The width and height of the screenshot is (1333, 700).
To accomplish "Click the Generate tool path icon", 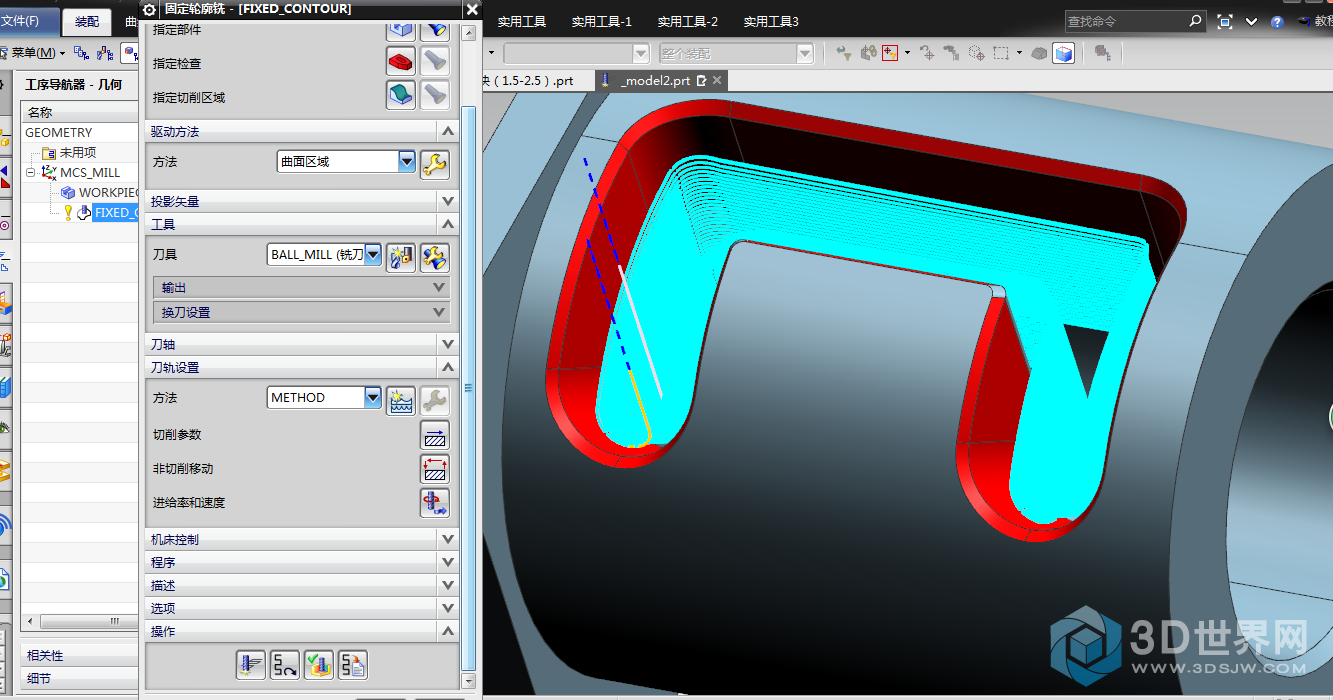I will (250, 664).
